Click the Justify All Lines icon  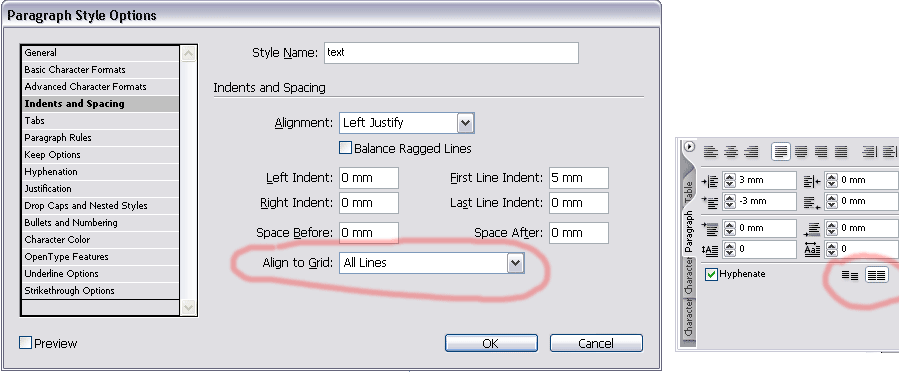[841, 151]
